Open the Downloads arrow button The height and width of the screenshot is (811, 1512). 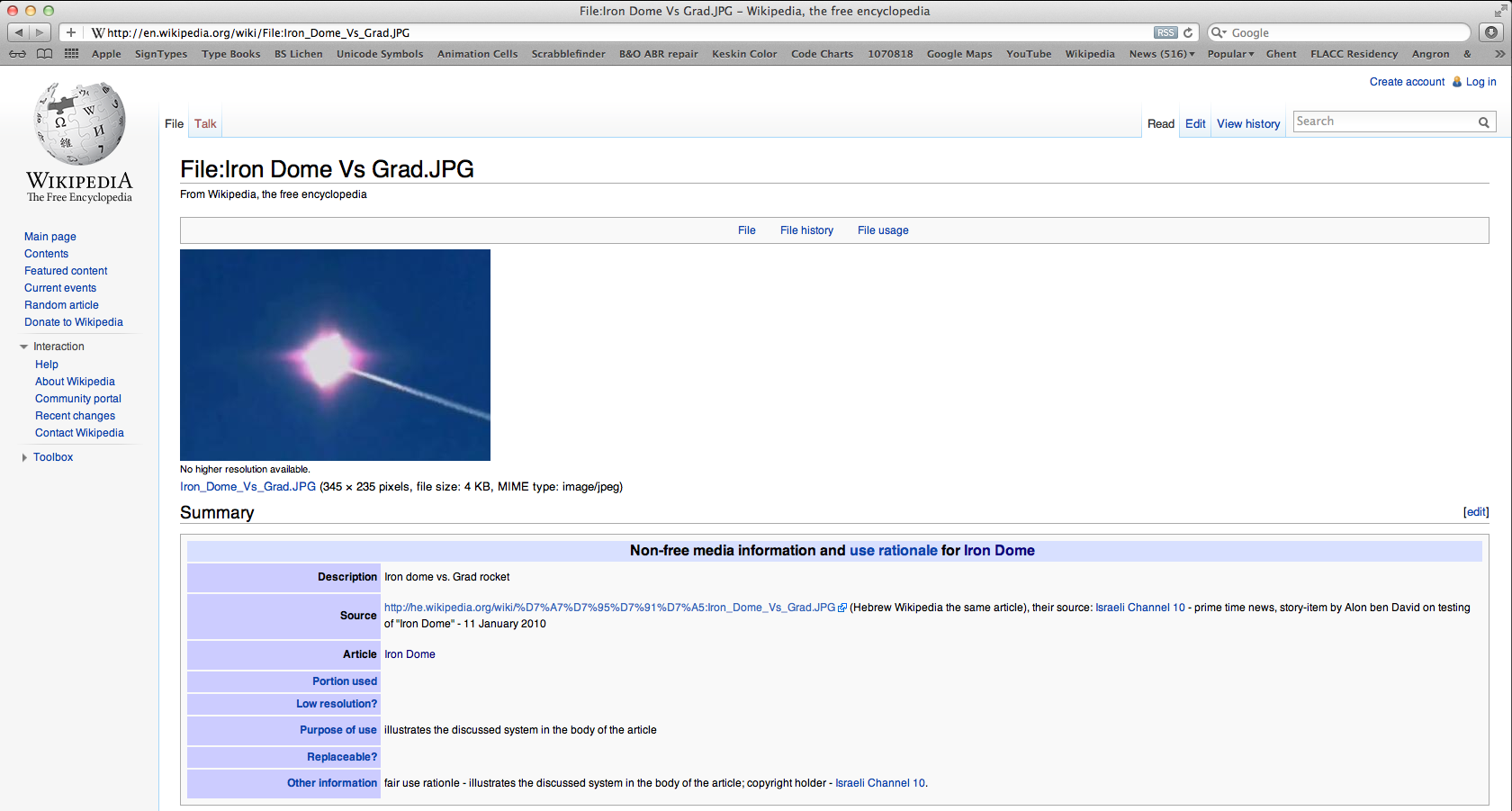click(x=1491, y=32)
